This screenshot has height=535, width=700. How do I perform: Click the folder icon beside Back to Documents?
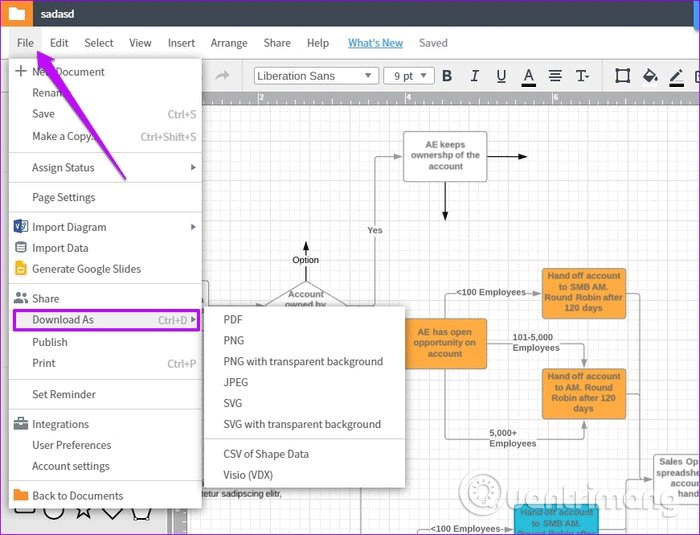[21, 495]
